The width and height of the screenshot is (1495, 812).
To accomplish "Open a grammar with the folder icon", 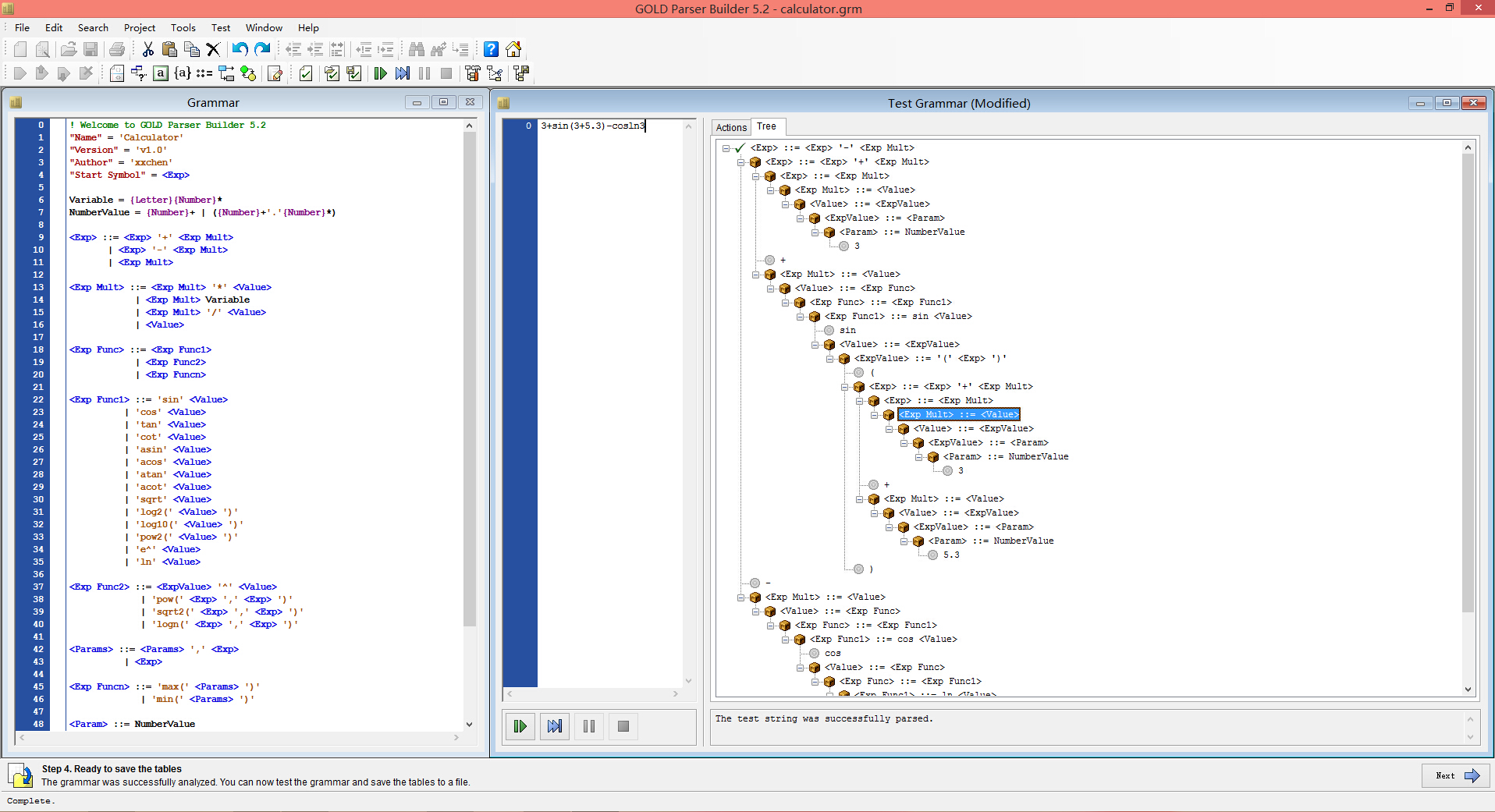I will pyautogui.click(x=69, y=49).
